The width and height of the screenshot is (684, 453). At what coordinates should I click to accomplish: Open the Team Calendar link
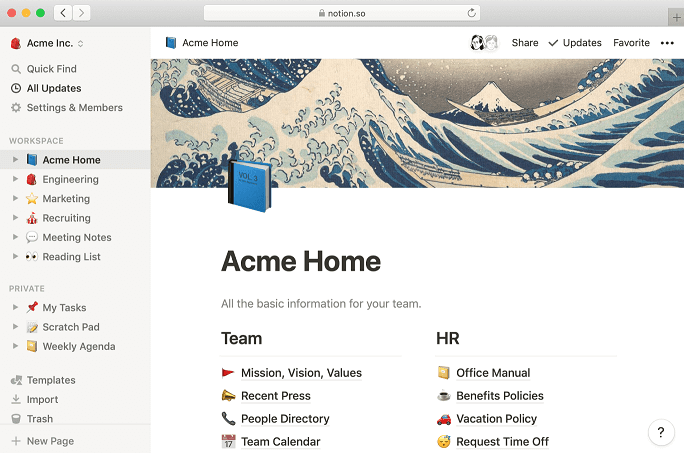coord(281,442)
